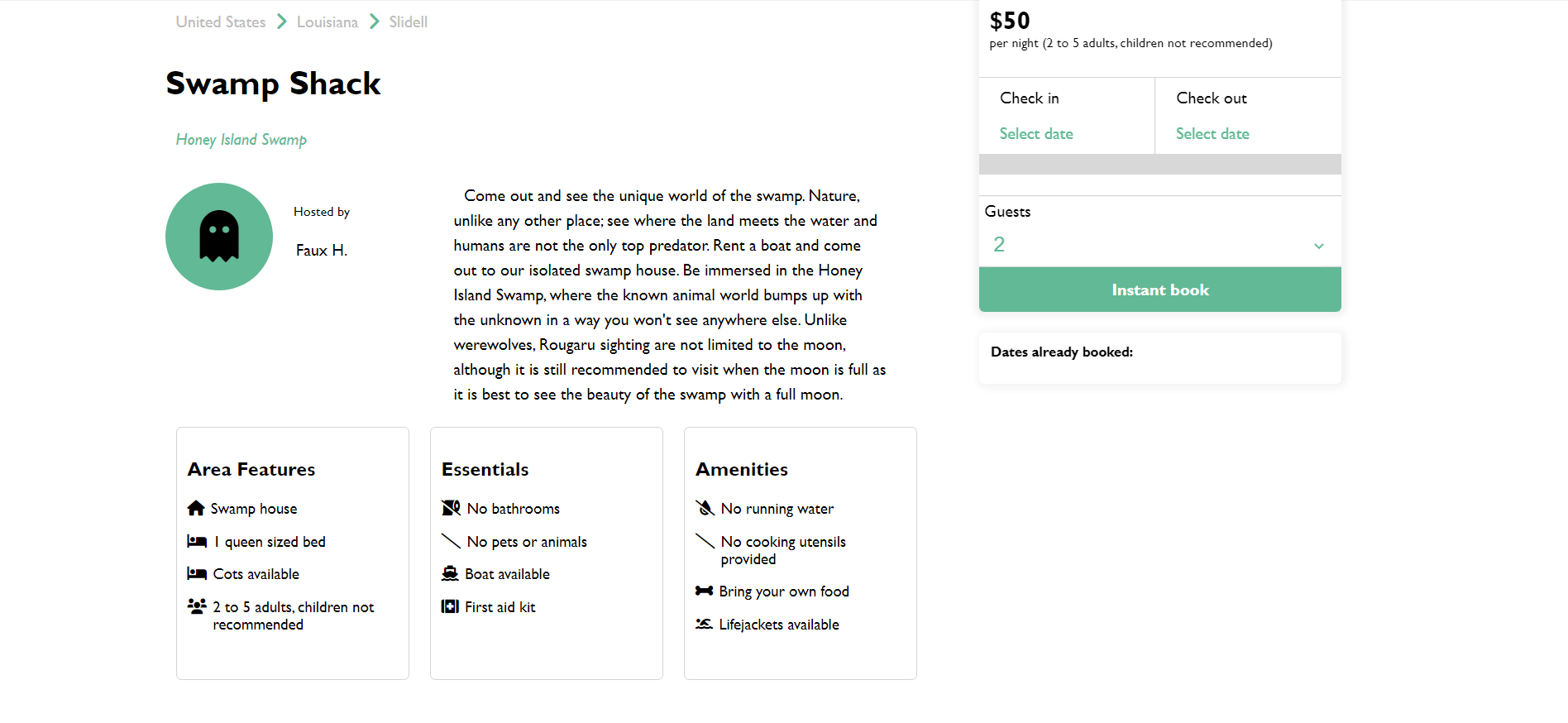Click the cots available bed icon
Viewport: 1568px width, 723px height.
[x=198, y=573]
